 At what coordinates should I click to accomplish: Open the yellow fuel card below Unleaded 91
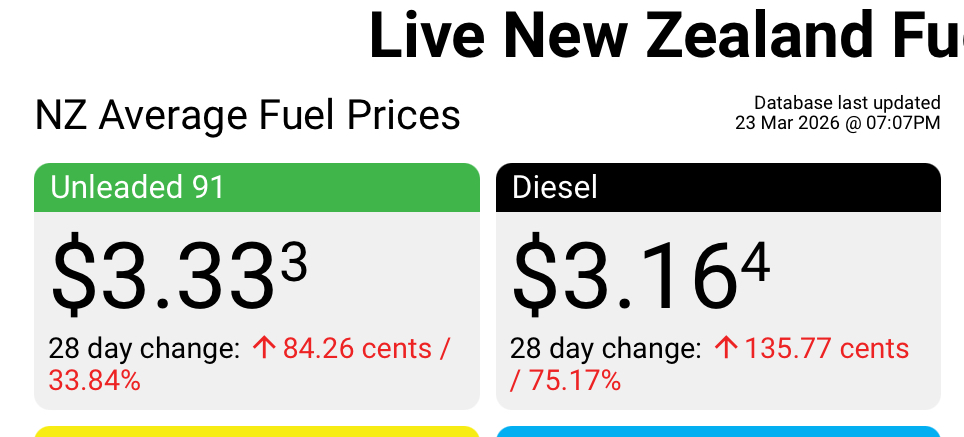point(256,431)
